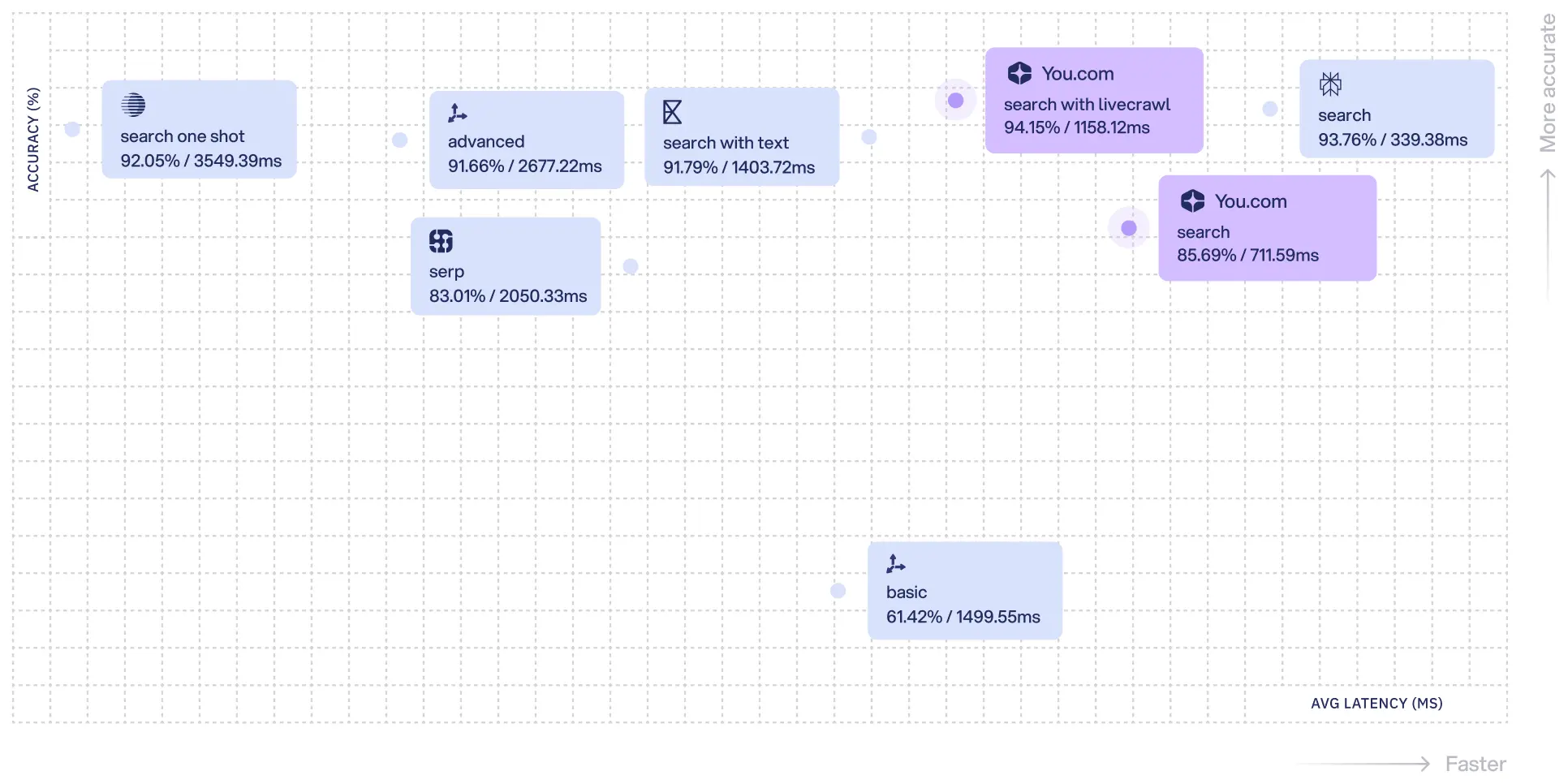Click the branch icon on the advanced card
Viewport: 1568px width, 784px height.
coord(458,114)
